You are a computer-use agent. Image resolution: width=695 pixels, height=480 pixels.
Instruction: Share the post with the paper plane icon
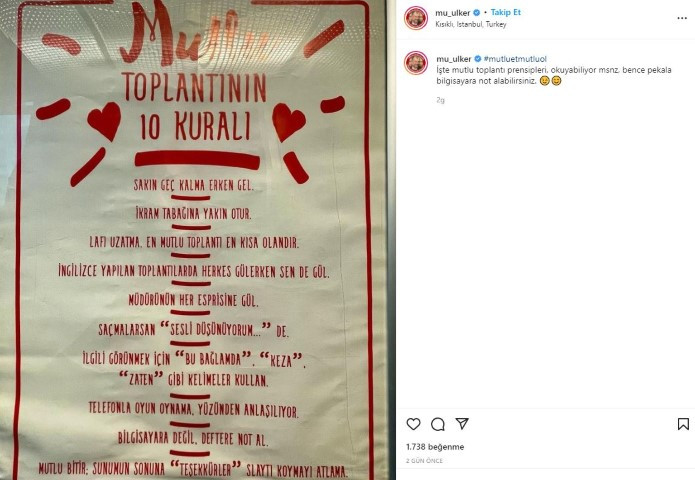pos(462,424)
